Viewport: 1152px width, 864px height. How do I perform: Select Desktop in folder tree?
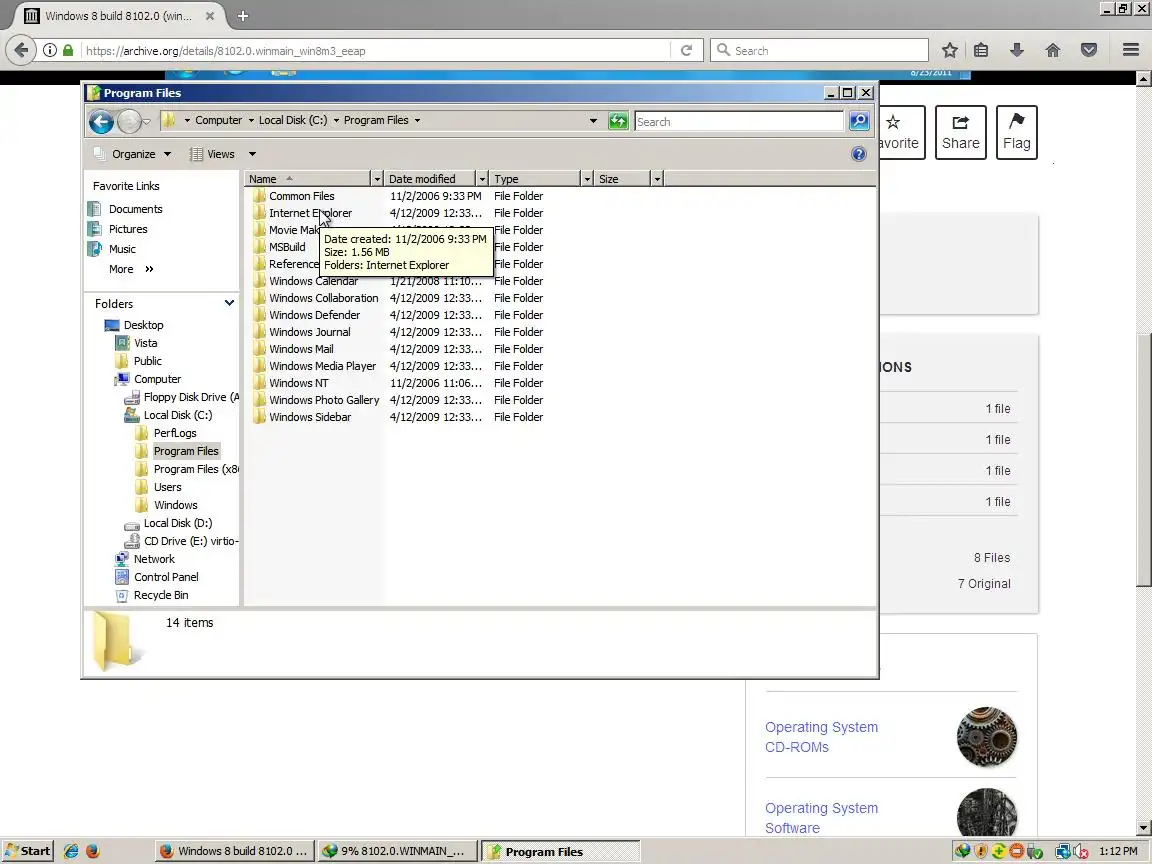(x=143, y=325)
